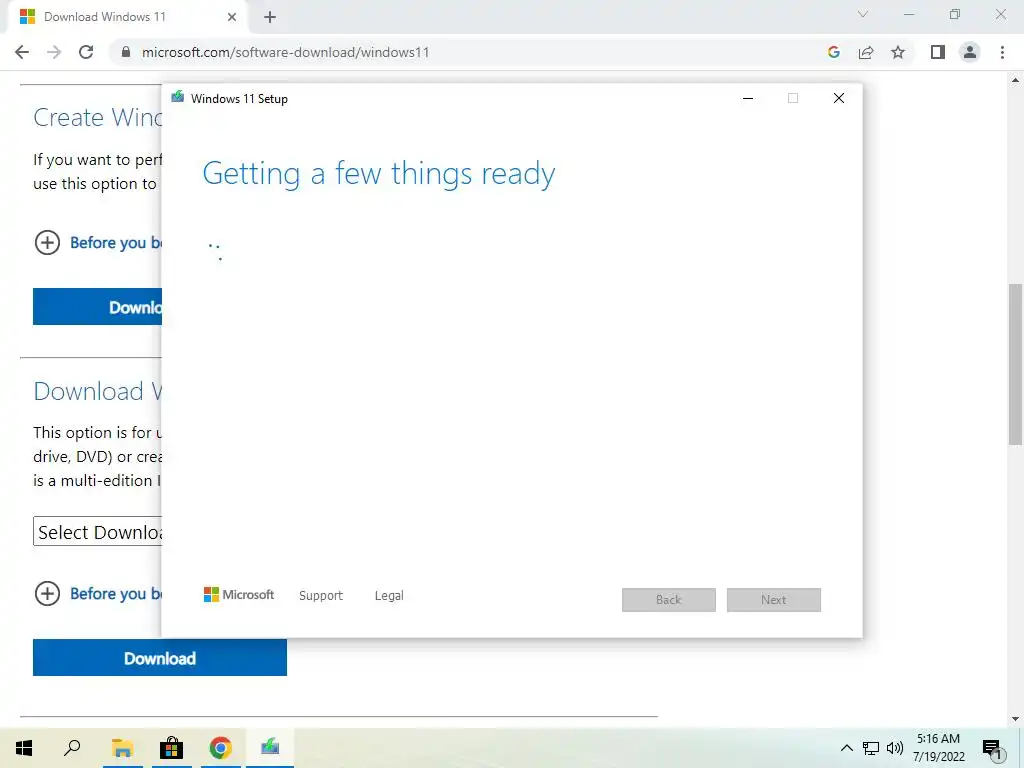Open File Explorer from the taskbar

click(x=122, y=748)
